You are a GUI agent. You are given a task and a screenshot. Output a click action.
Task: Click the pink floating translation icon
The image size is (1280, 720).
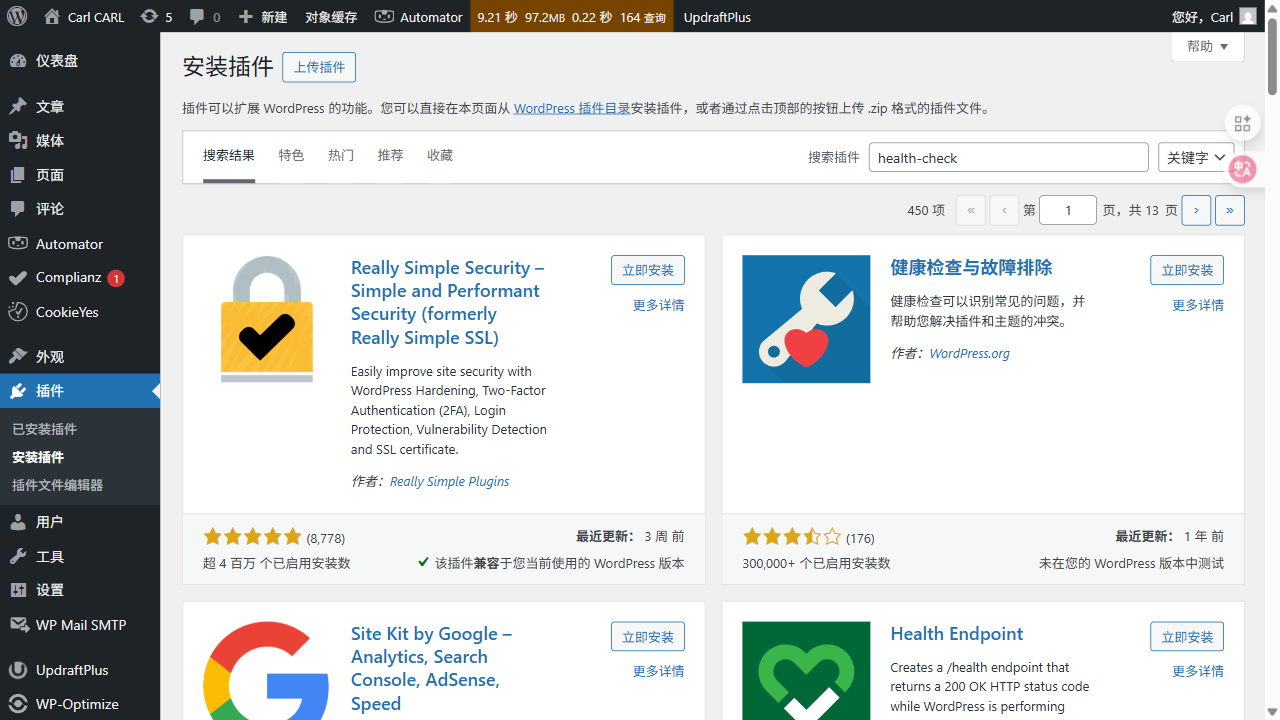pyautogui.click(x=1242, y=169)
